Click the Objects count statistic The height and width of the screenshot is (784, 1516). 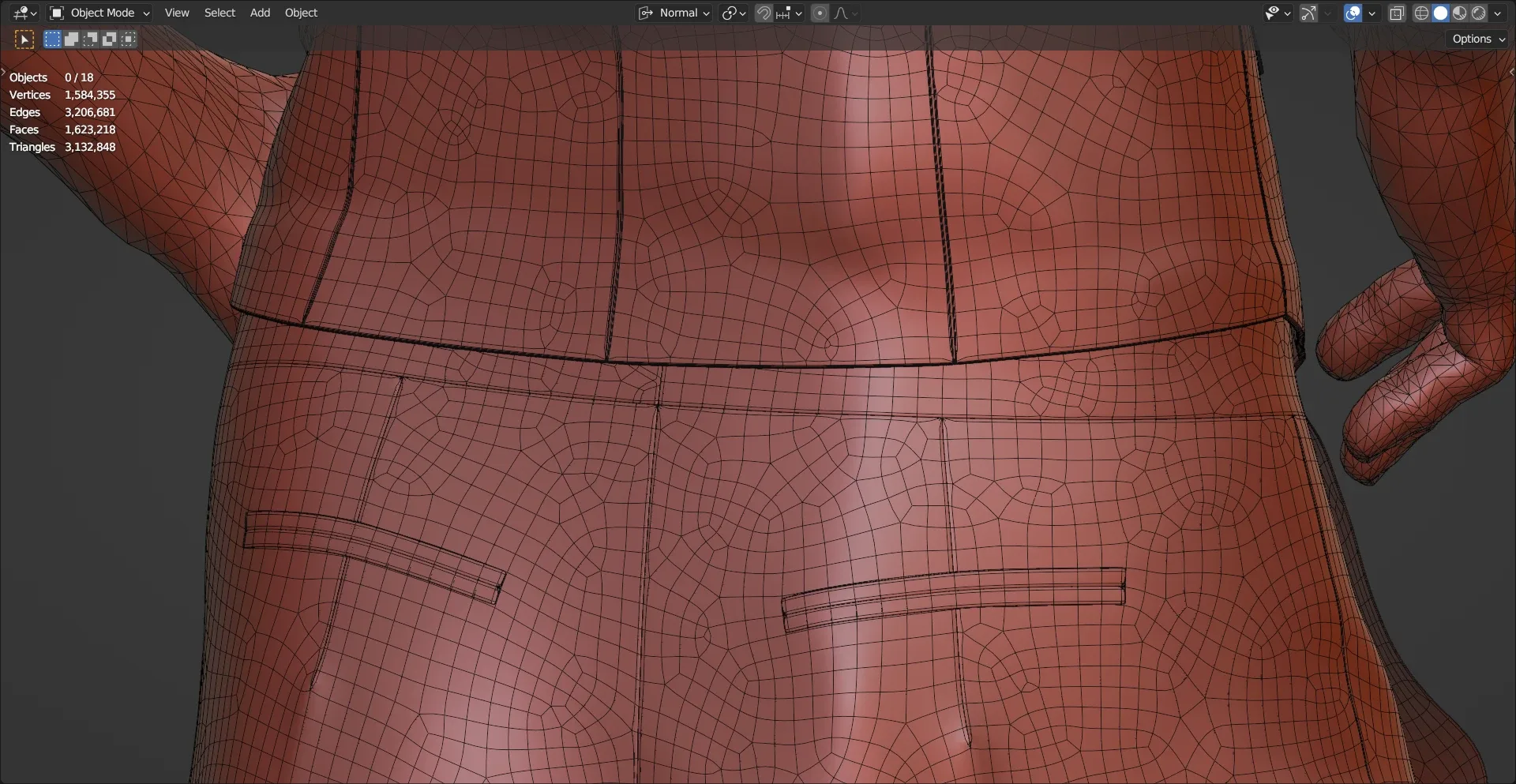pyautogui.click(x=51, y=77)
